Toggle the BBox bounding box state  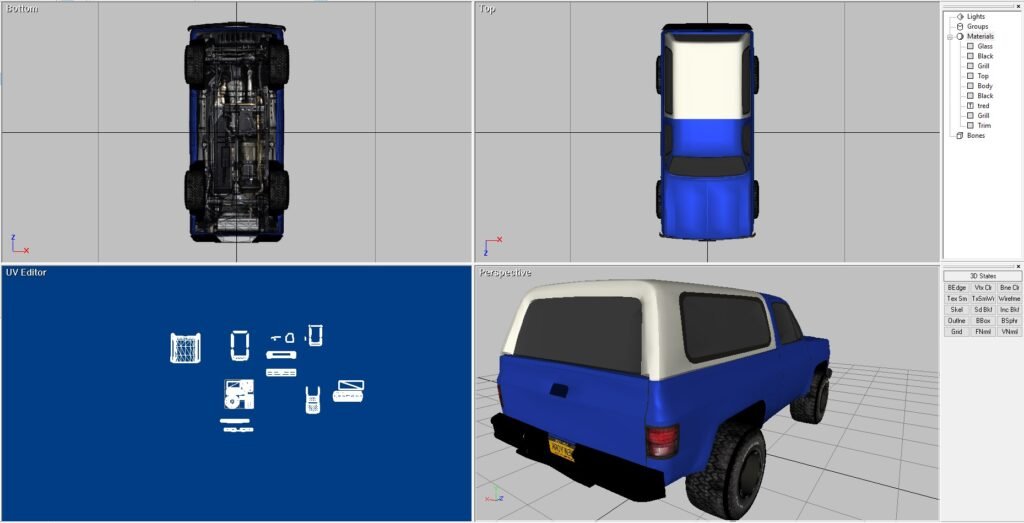pos(983,320)
